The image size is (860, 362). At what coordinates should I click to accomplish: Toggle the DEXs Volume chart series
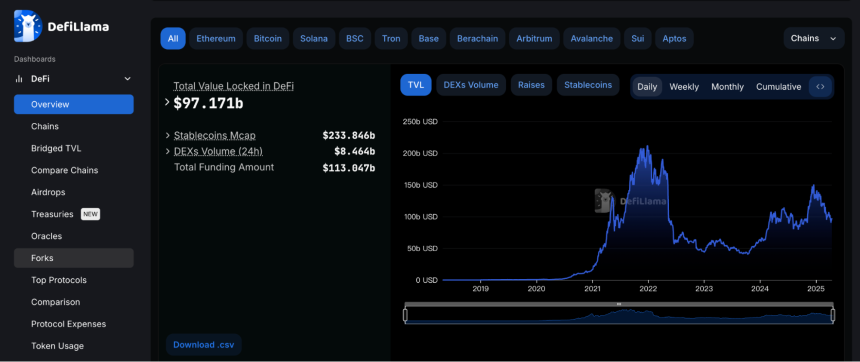pos(471,85)
